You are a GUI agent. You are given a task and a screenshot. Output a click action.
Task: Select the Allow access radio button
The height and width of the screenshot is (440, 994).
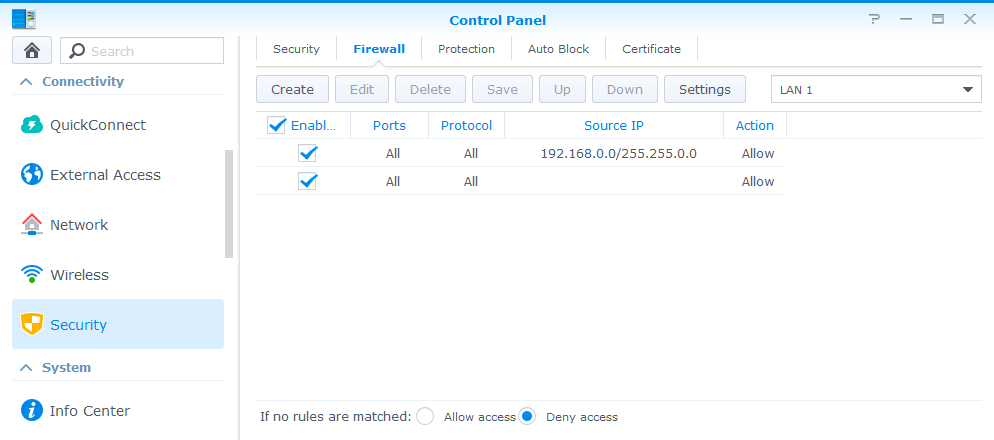point(425,416)
